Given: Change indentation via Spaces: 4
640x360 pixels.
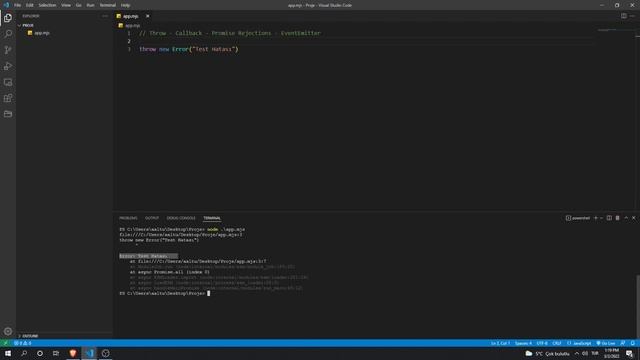Looking at the screenshot, I should 523,343.
